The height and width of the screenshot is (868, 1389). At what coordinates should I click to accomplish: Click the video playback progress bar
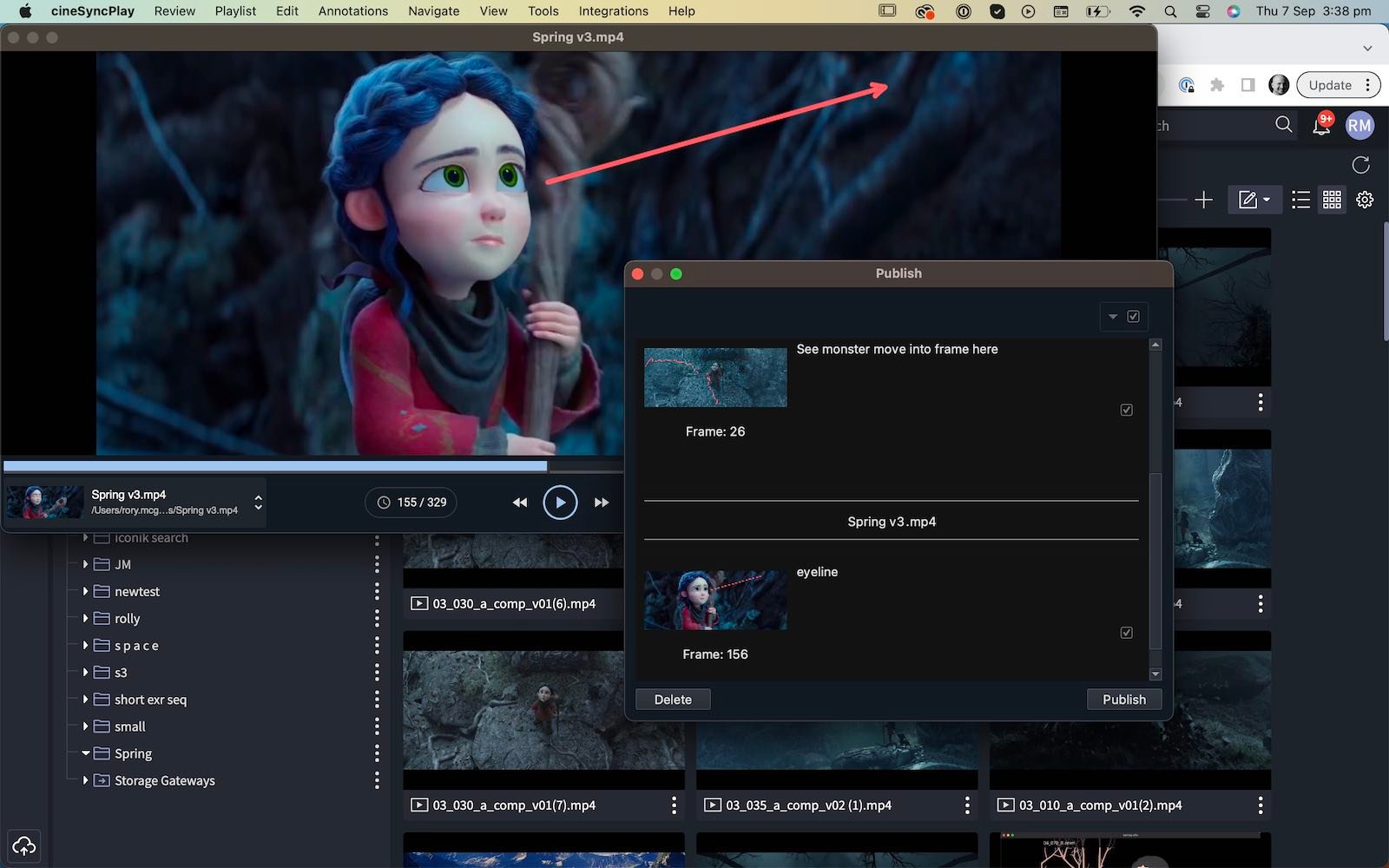pyautogui.click(x=313, y=466)
